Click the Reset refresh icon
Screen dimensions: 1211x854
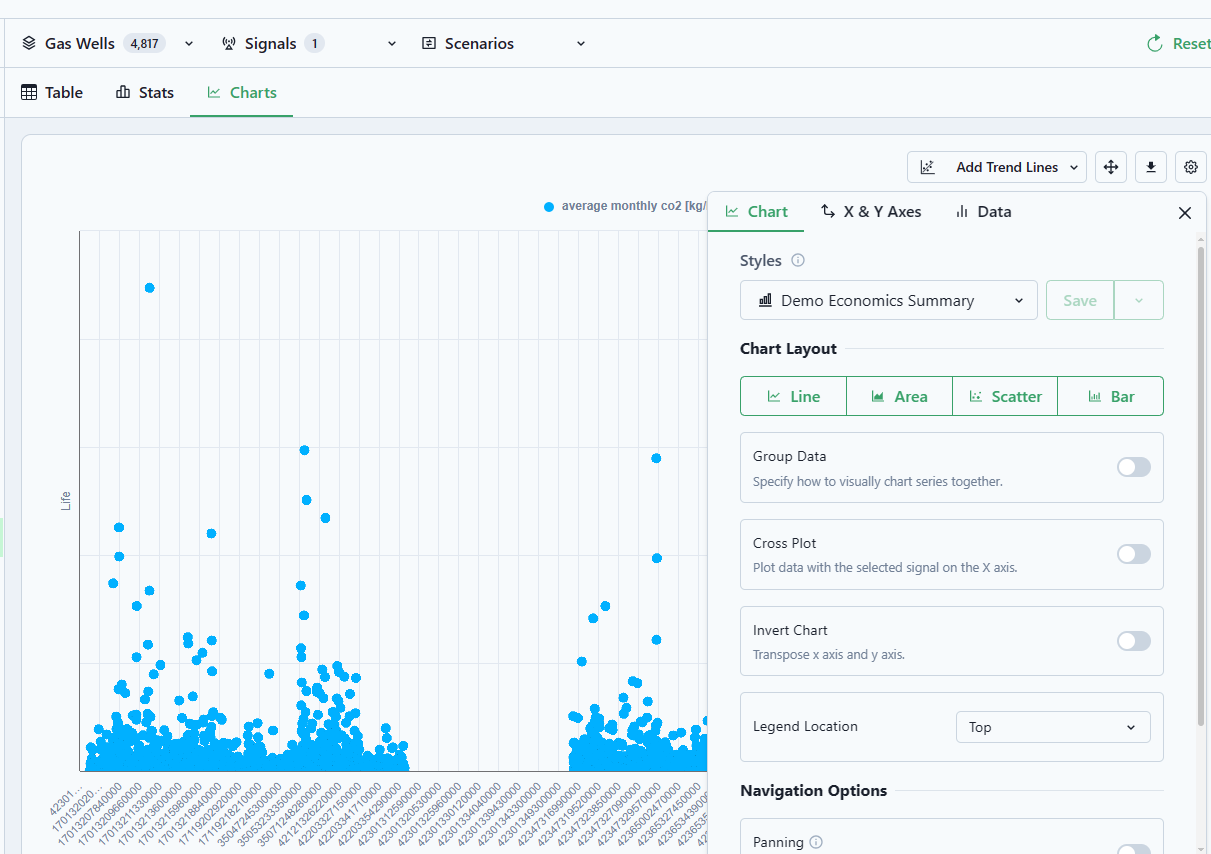click(x=1155, y=43)
